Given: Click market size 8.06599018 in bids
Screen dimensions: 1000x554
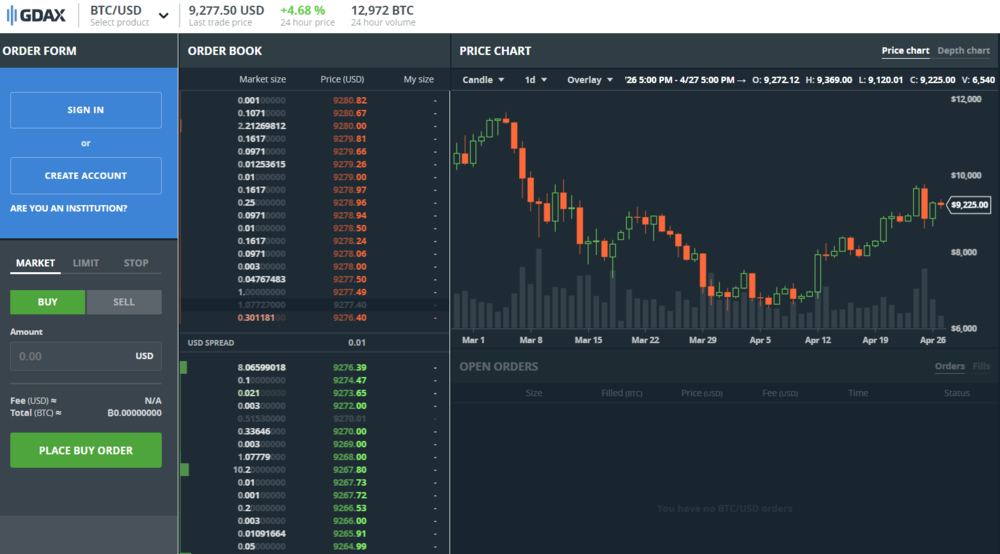Looking at the screenshot, I should pos(261,368).
